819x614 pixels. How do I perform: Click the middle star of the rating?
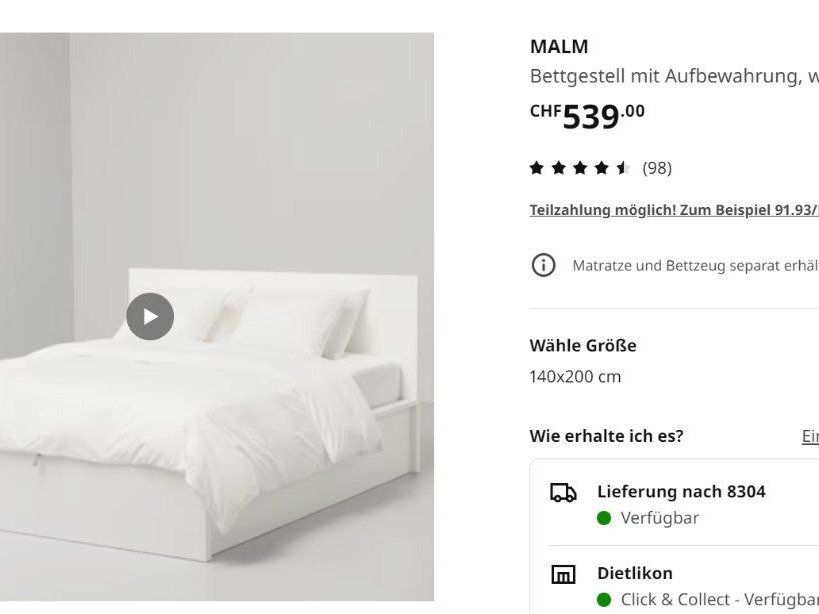pyautogui.click(x=581, y=167)
